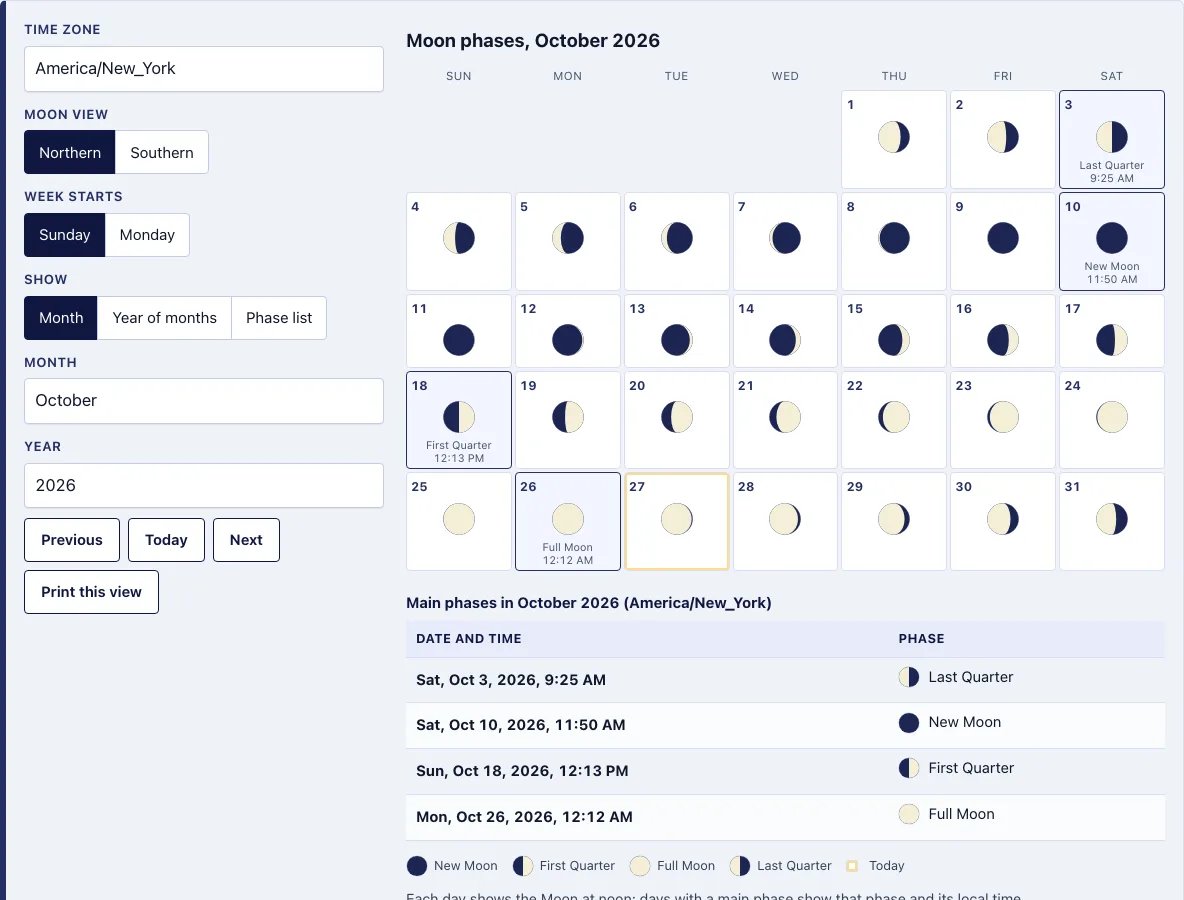Click the moon icon on October 1

tap(893, 137)
